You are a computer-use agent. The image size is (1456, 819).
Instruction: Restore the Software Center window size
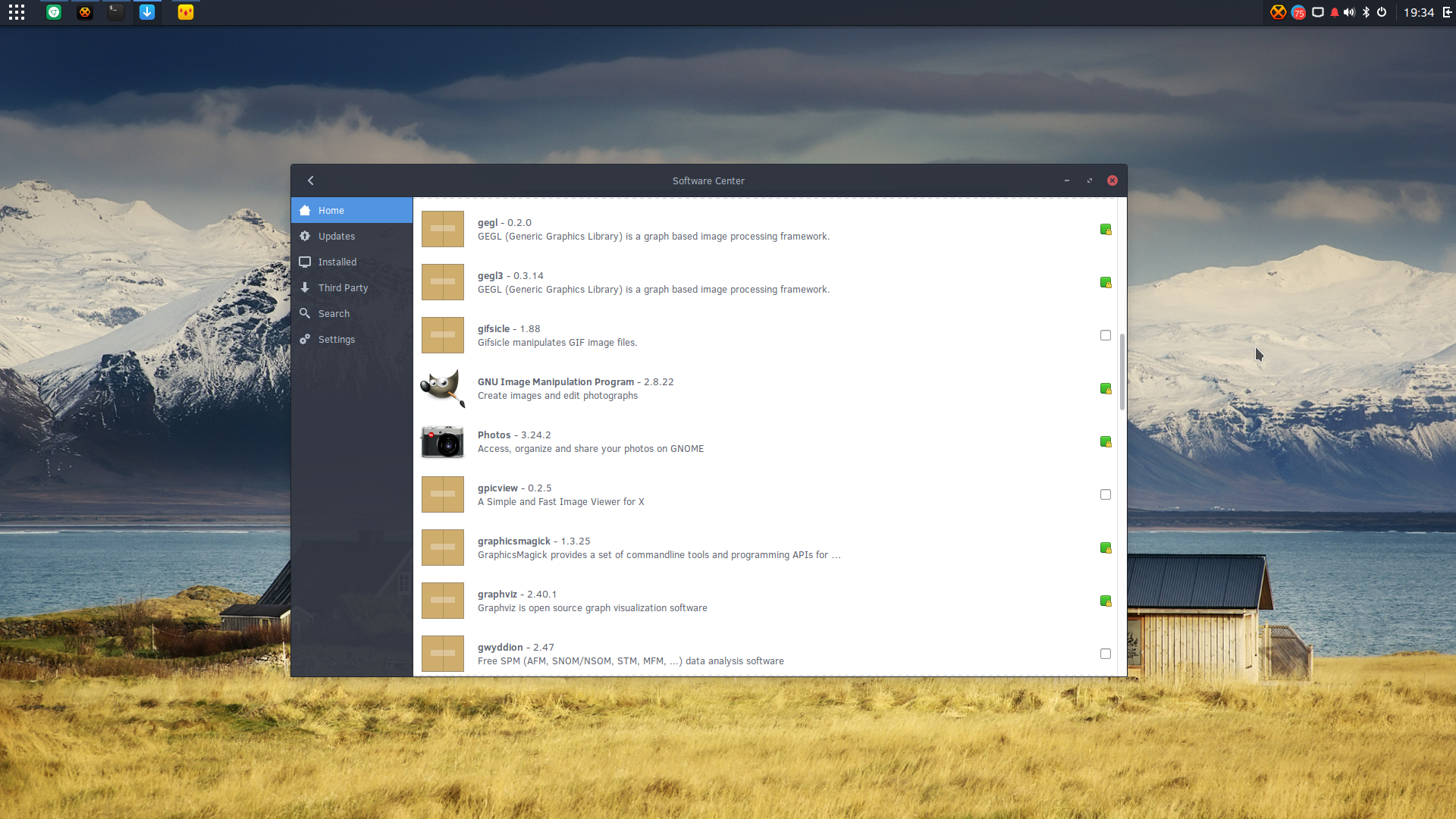click(x=1090, y=180)
